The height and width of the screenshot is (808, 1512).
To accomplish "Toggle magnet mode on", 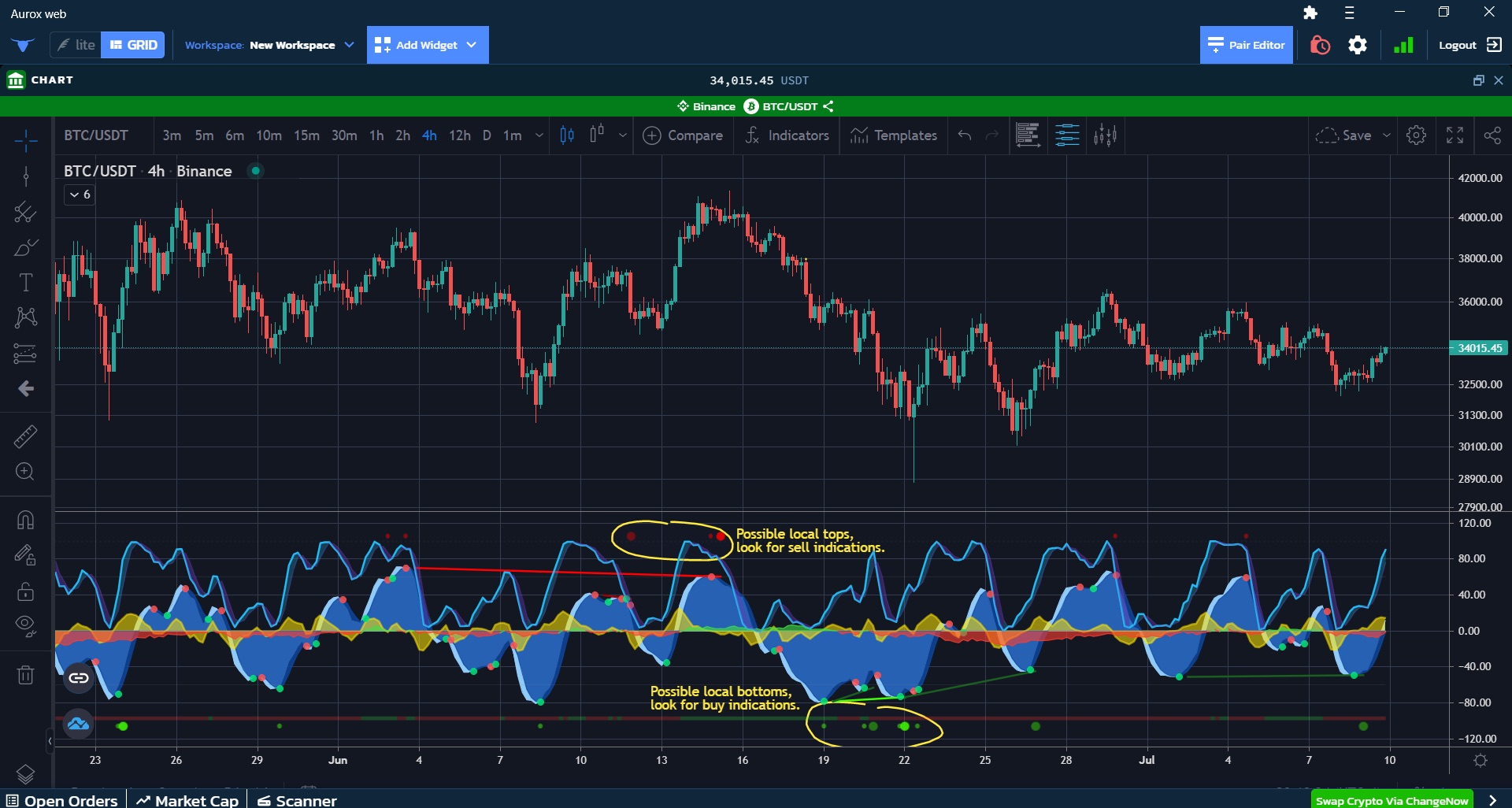I will tap(25, 521).
